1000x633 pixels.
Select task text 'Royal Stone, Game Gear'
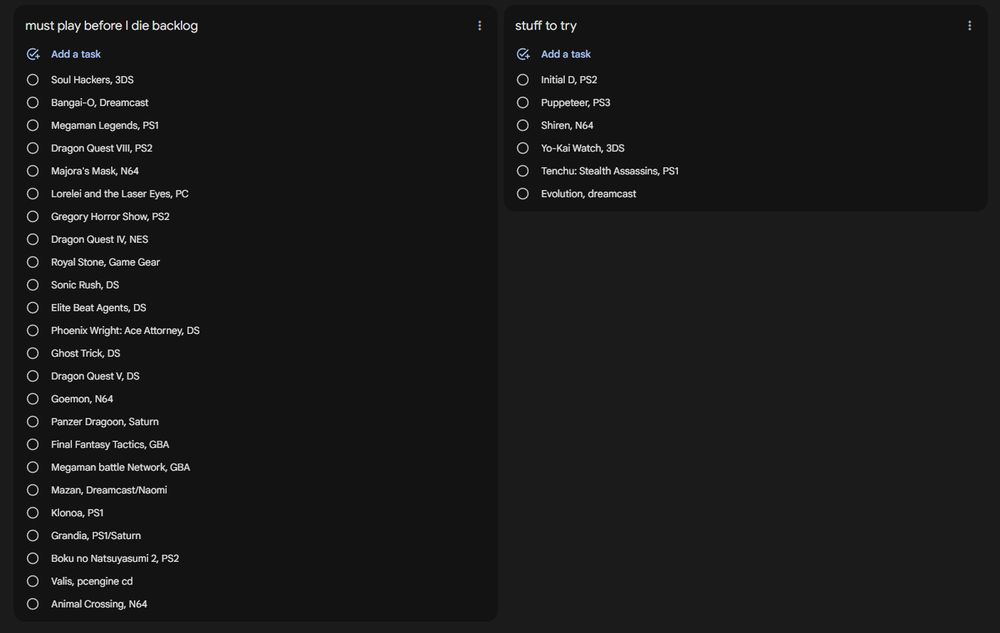105,262
